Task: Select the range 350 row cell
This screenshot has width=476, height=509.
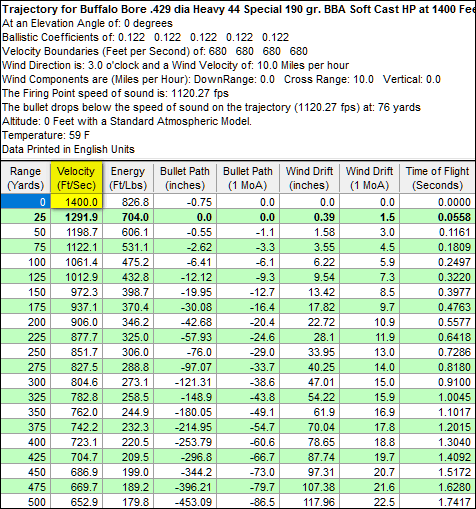Action: [26, 412]
